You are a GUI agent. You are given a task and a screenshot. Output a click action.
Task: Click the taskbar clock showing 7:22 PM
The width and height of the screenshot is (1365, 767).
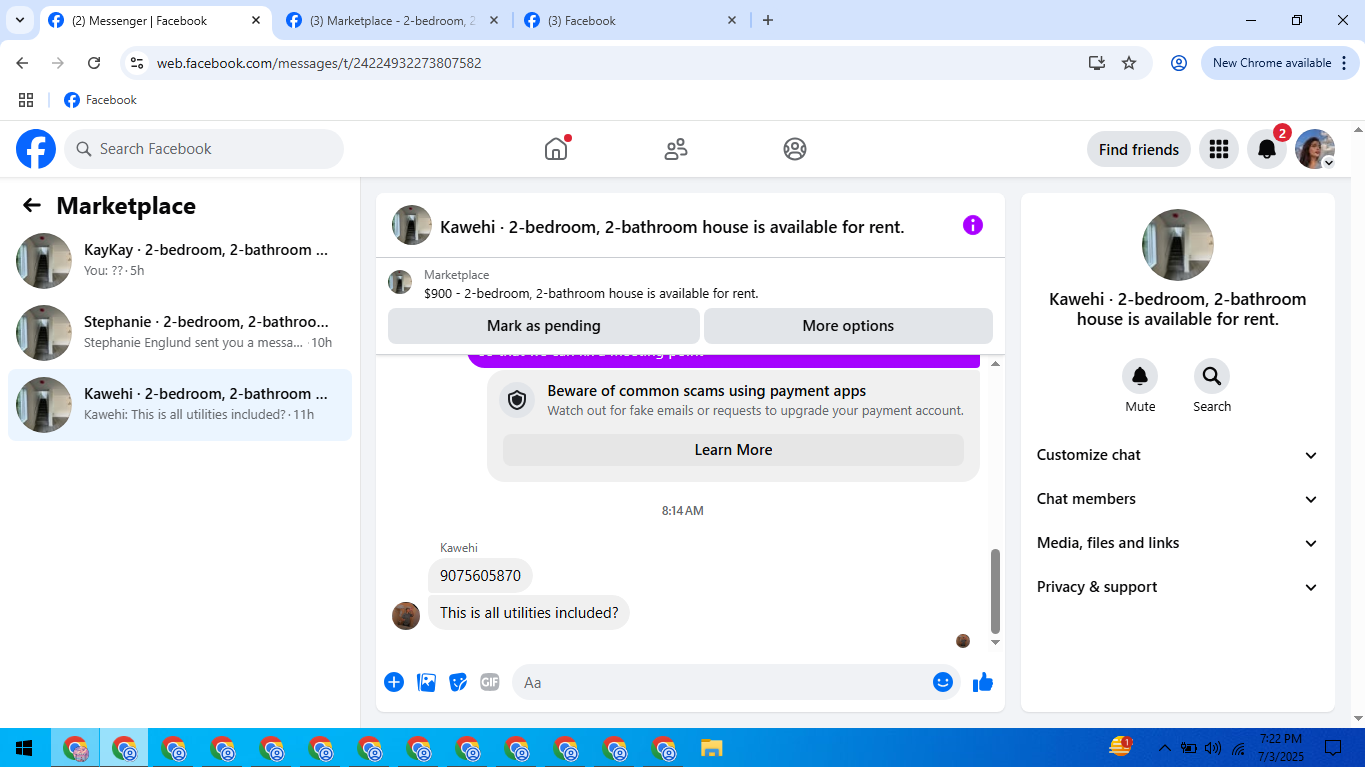tap(1281, 747)
